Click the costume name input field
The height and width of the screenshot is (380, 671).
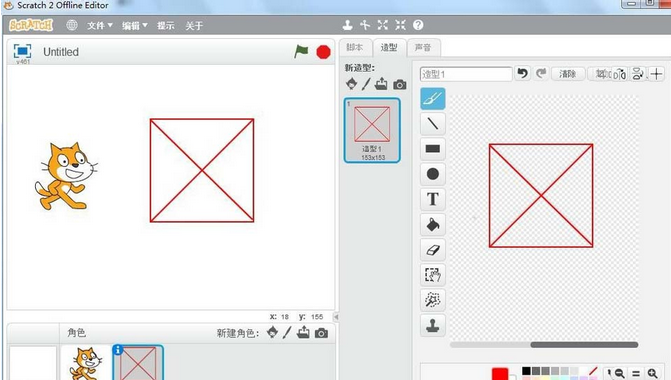click(466, 74)
